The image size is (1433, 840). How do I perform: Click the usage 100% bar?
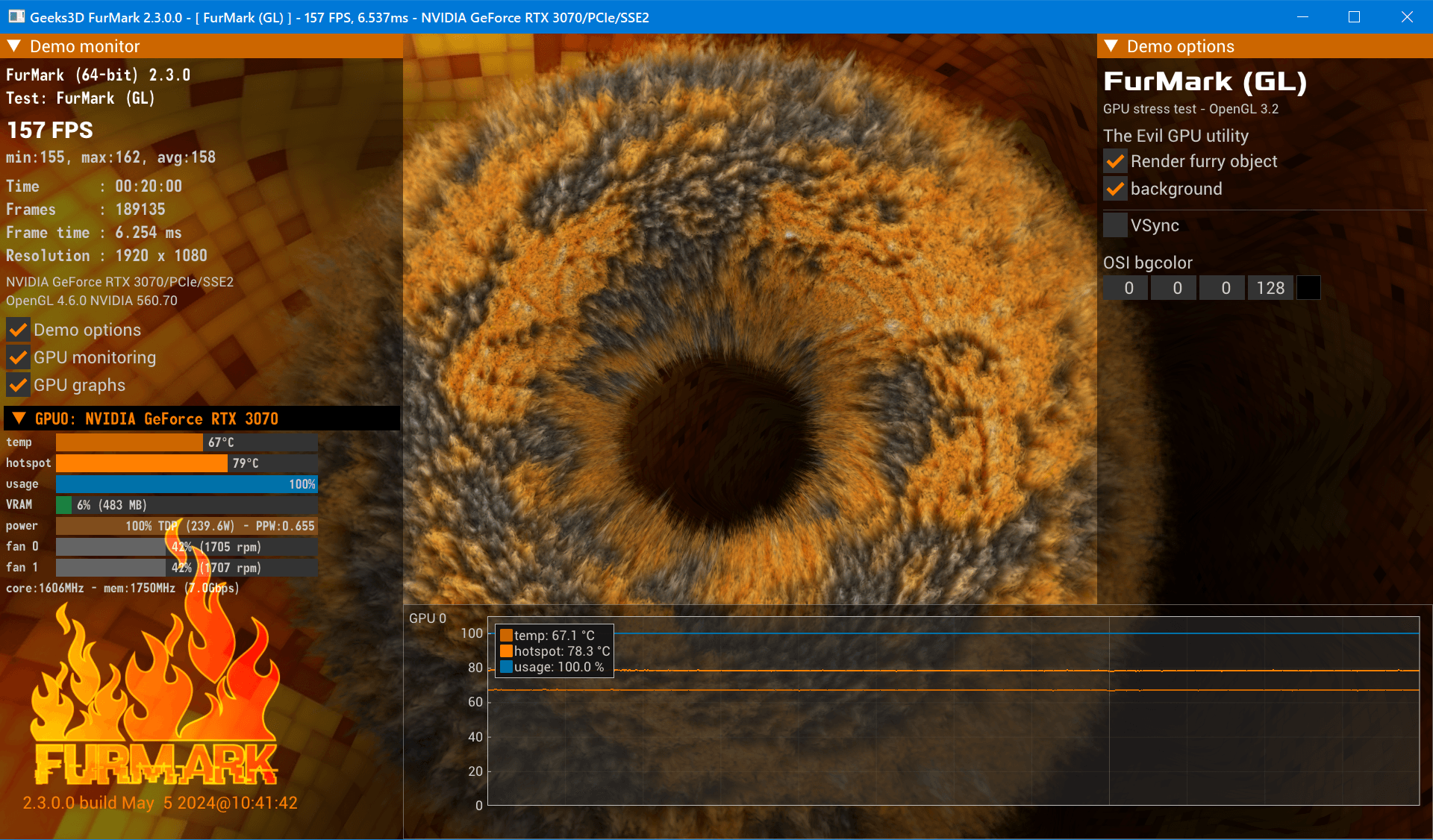pos(187,484)
